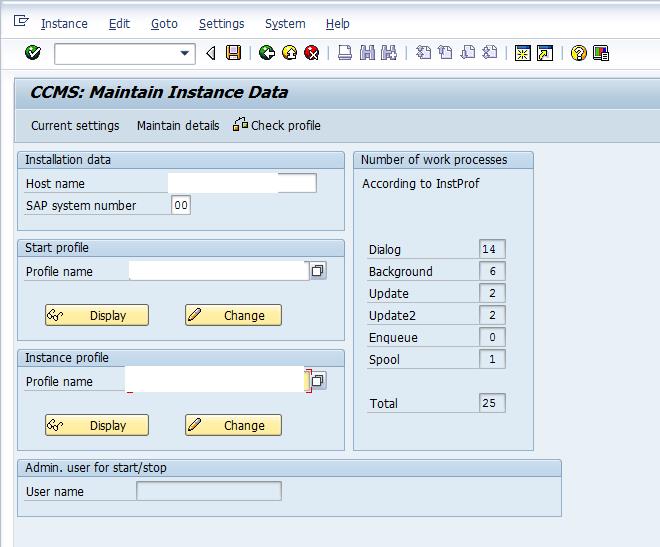
Task: Click the green Enter checkmark icon
Action: tap(33, 53)
